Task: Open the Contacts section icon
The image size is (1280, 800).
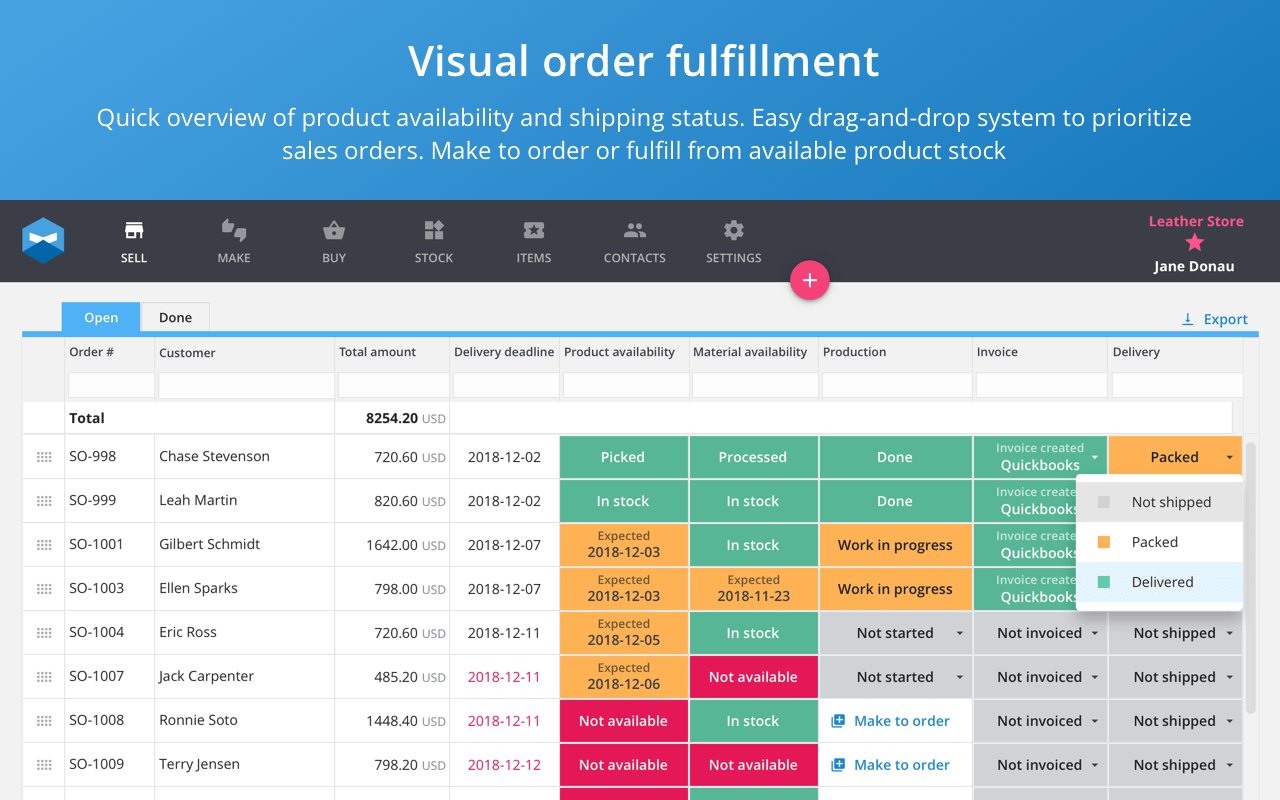Action: 635,231
